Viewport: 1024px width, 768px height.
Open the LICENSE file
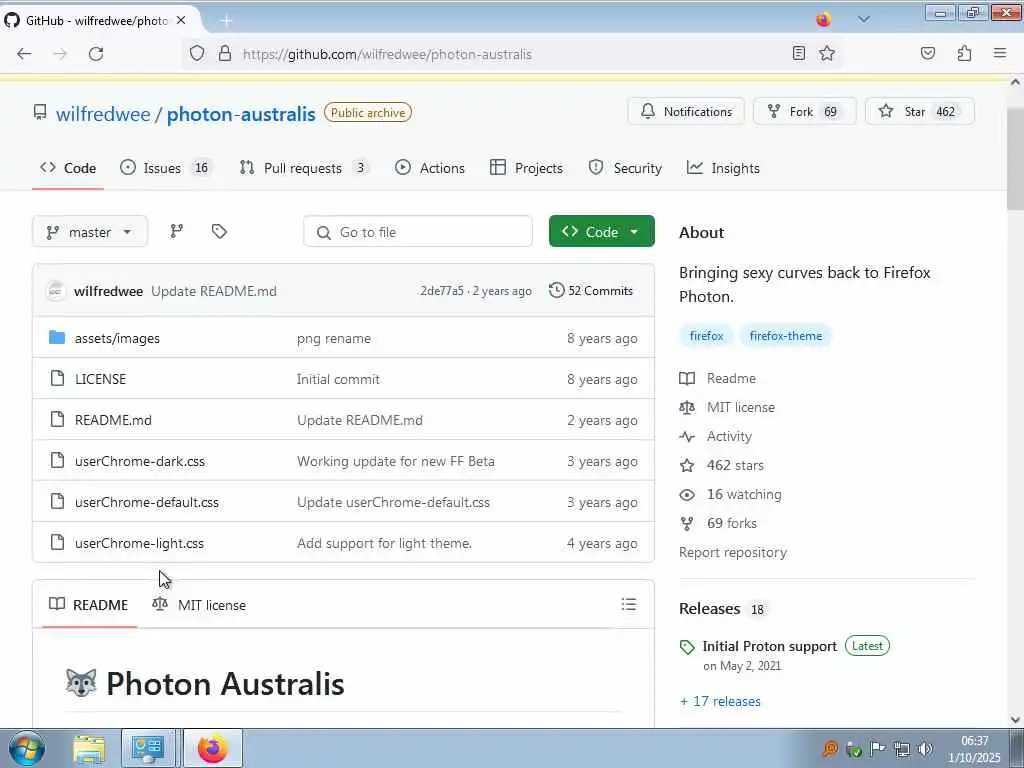(x=101, y=379)
